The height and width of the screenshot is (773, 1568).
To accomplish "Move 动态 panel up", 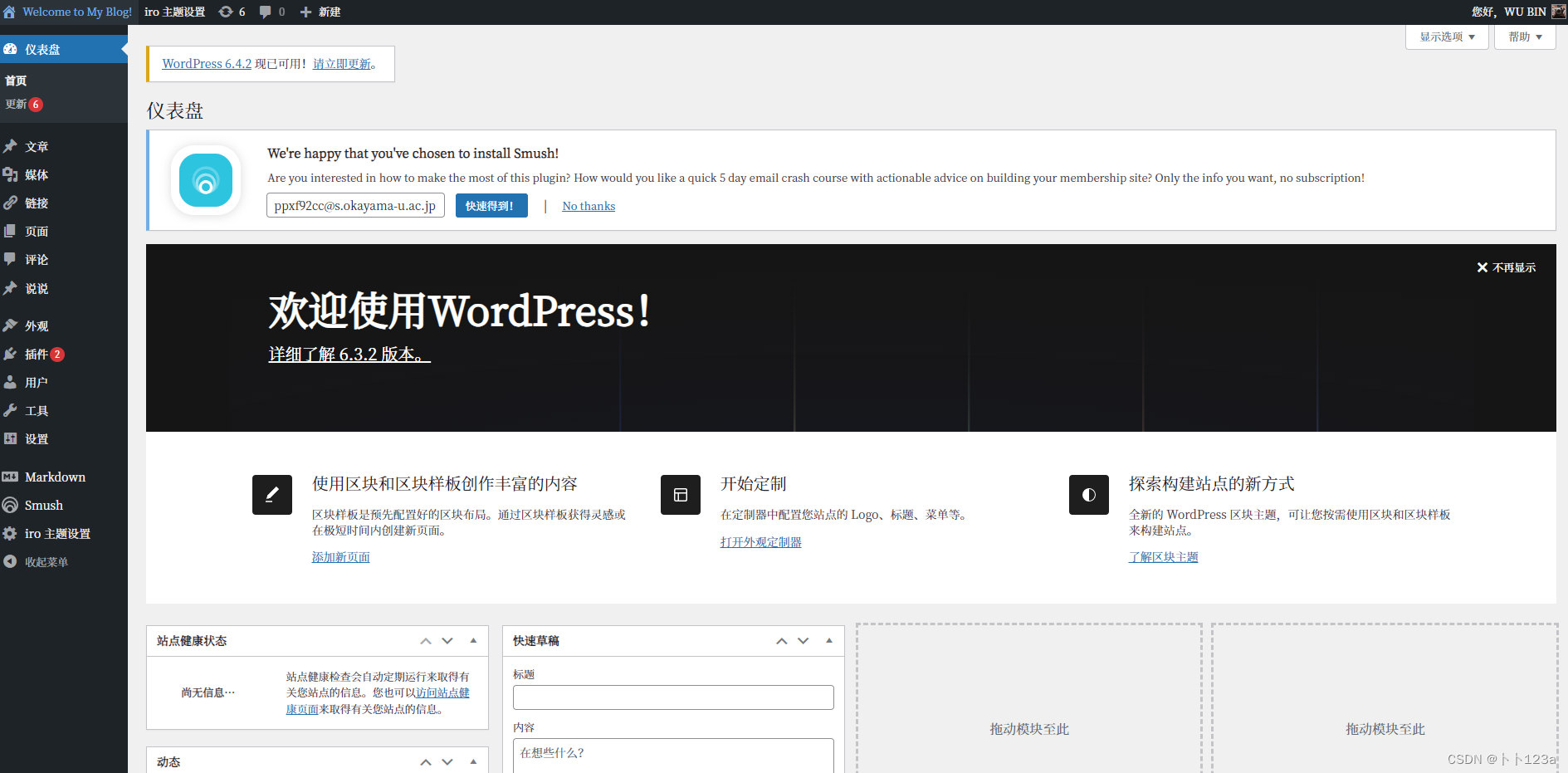I will tap(426, 762).
